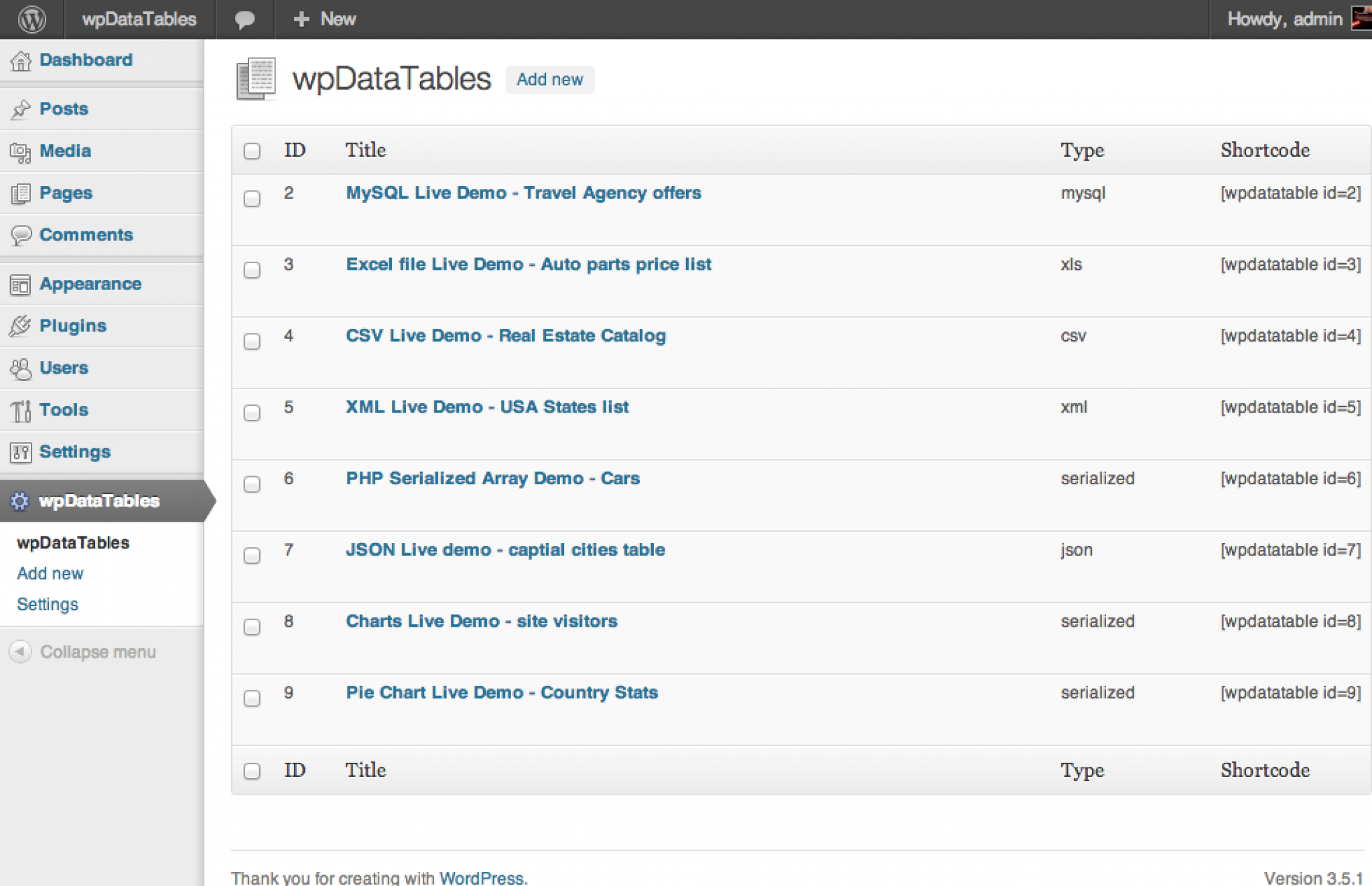This screenshot has width=1372, height=886.
Task: Click the Plugins plug icon
Action: point(21,326)
